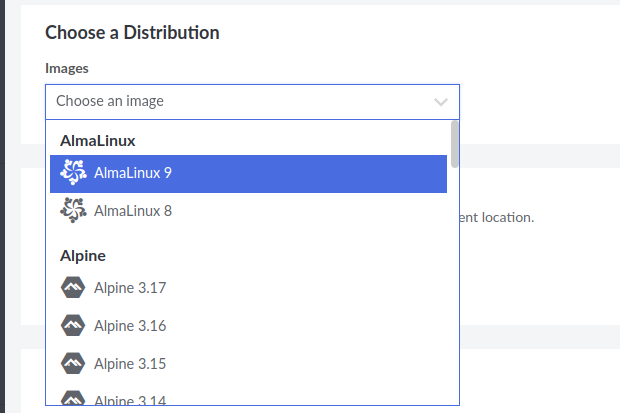Viewport: 620px width, 413px height.
Task: Click the Alpine 3.17 mountain icon
Action: 73,287
